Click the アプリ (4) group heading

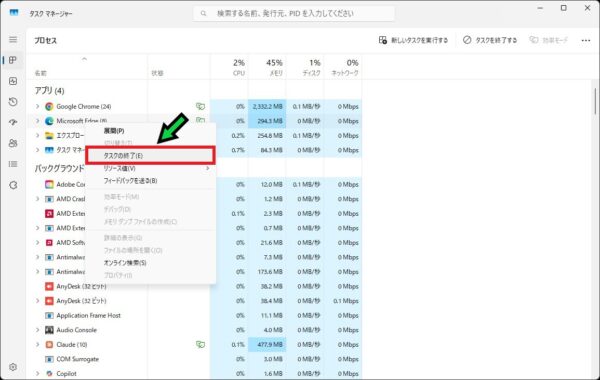(49, 91)
